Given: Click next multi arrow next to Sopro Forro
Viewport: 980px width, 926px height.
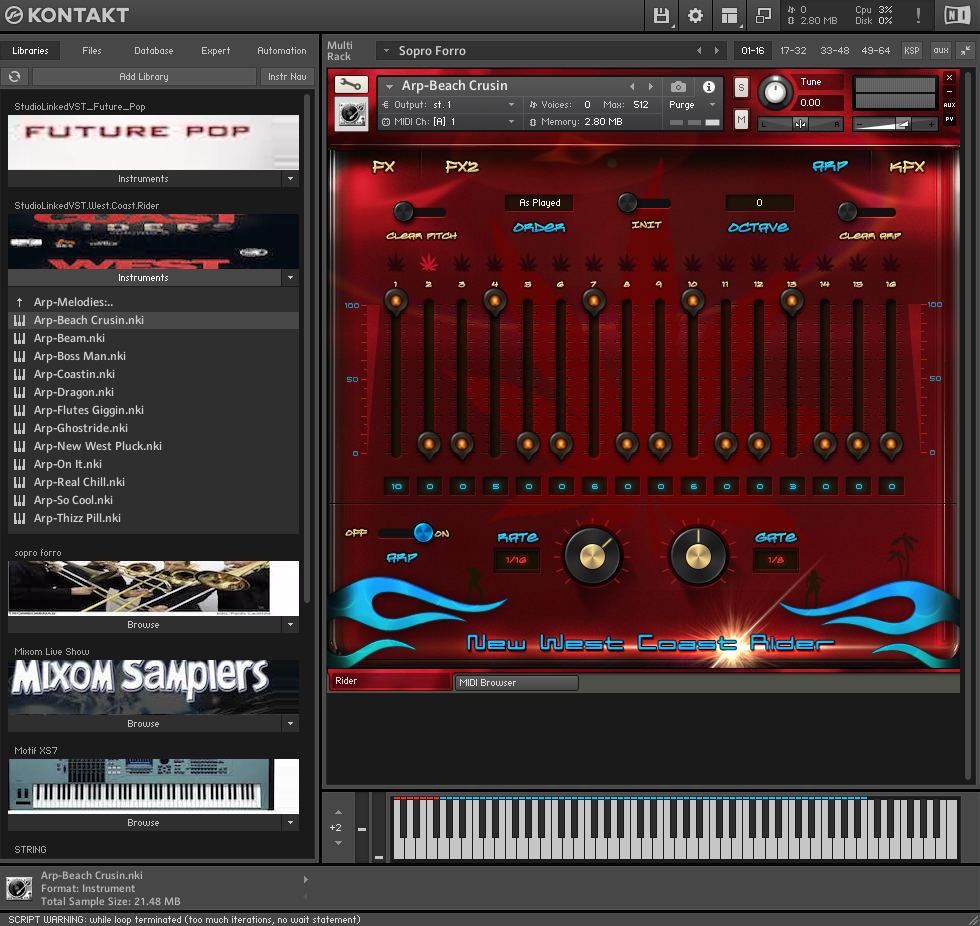Looking at the screenshot, I should point(717,51).
